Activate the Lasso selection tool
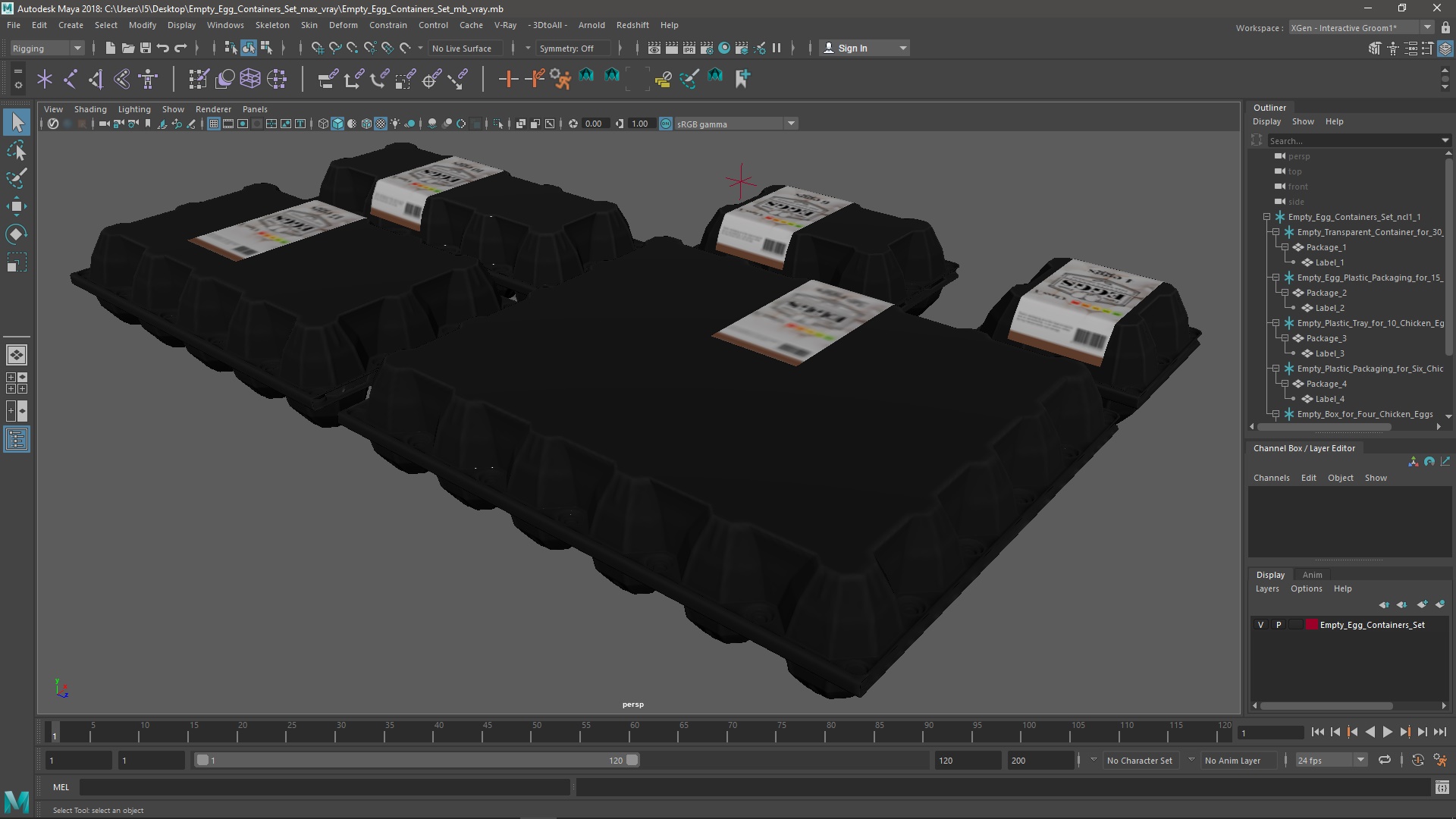This screenshot has height=819, width=1456. [x=17, y=151]
